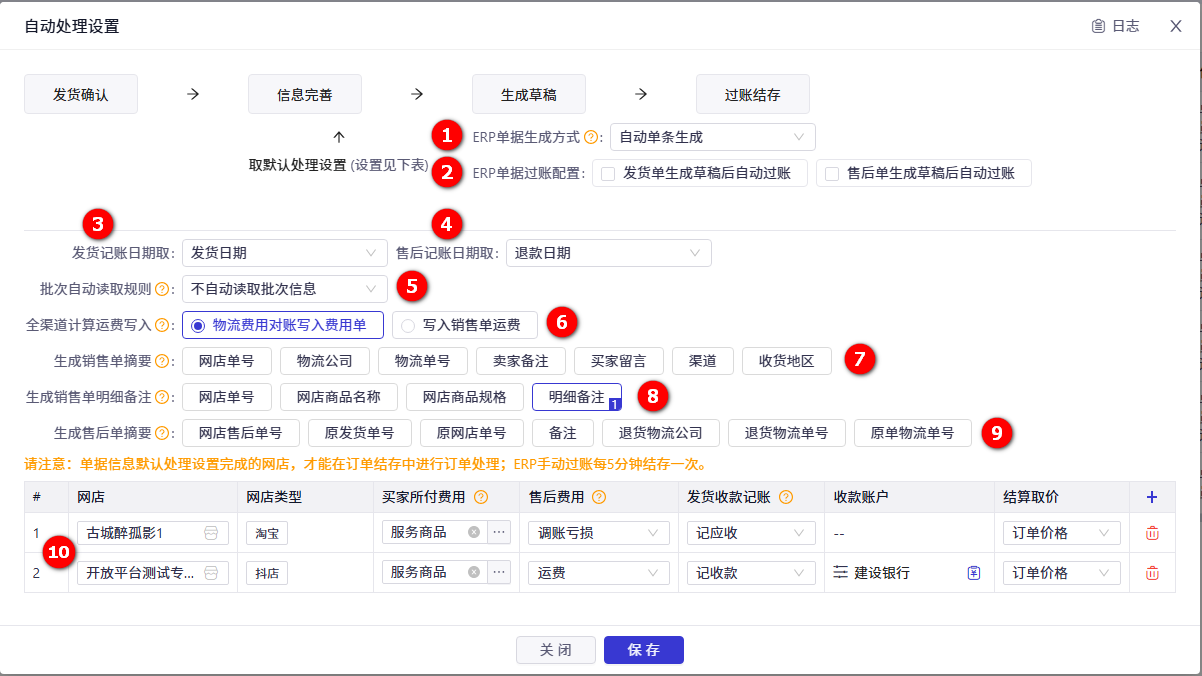This screenshot has height=676, width=1202.
Task: Open 调账亏损 售后费用 dropdown
Action: (599, 533)
